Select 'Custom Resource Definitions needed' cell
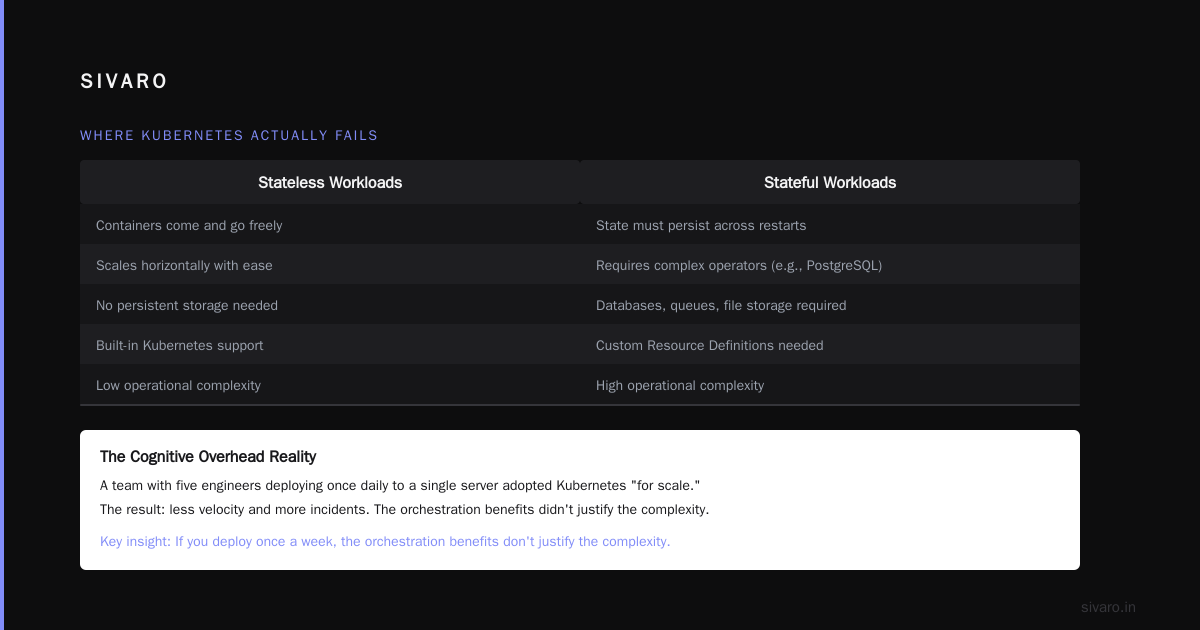 click(830, 345)
